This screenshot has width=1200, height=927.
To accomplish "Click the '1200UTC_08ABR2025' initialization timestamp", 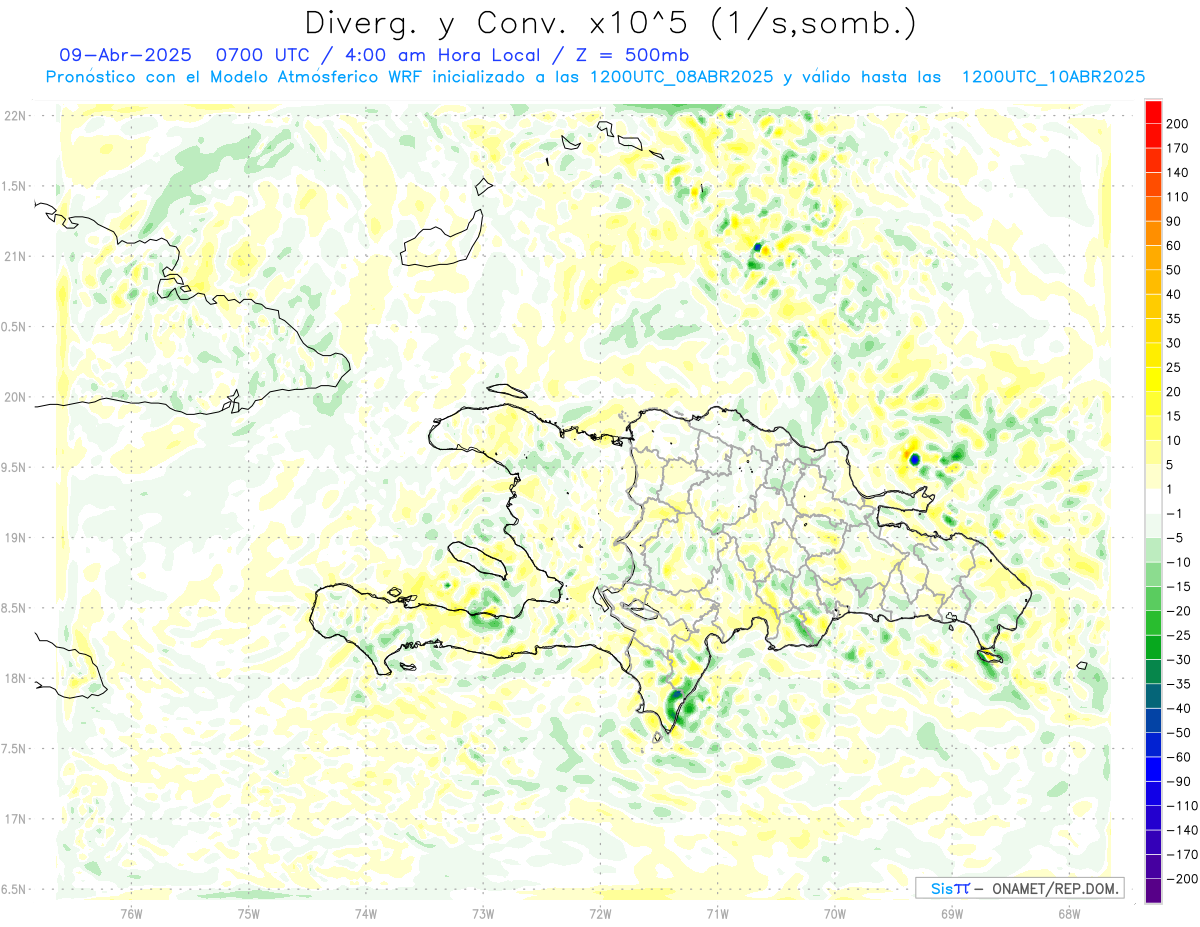I will point(680,77).
